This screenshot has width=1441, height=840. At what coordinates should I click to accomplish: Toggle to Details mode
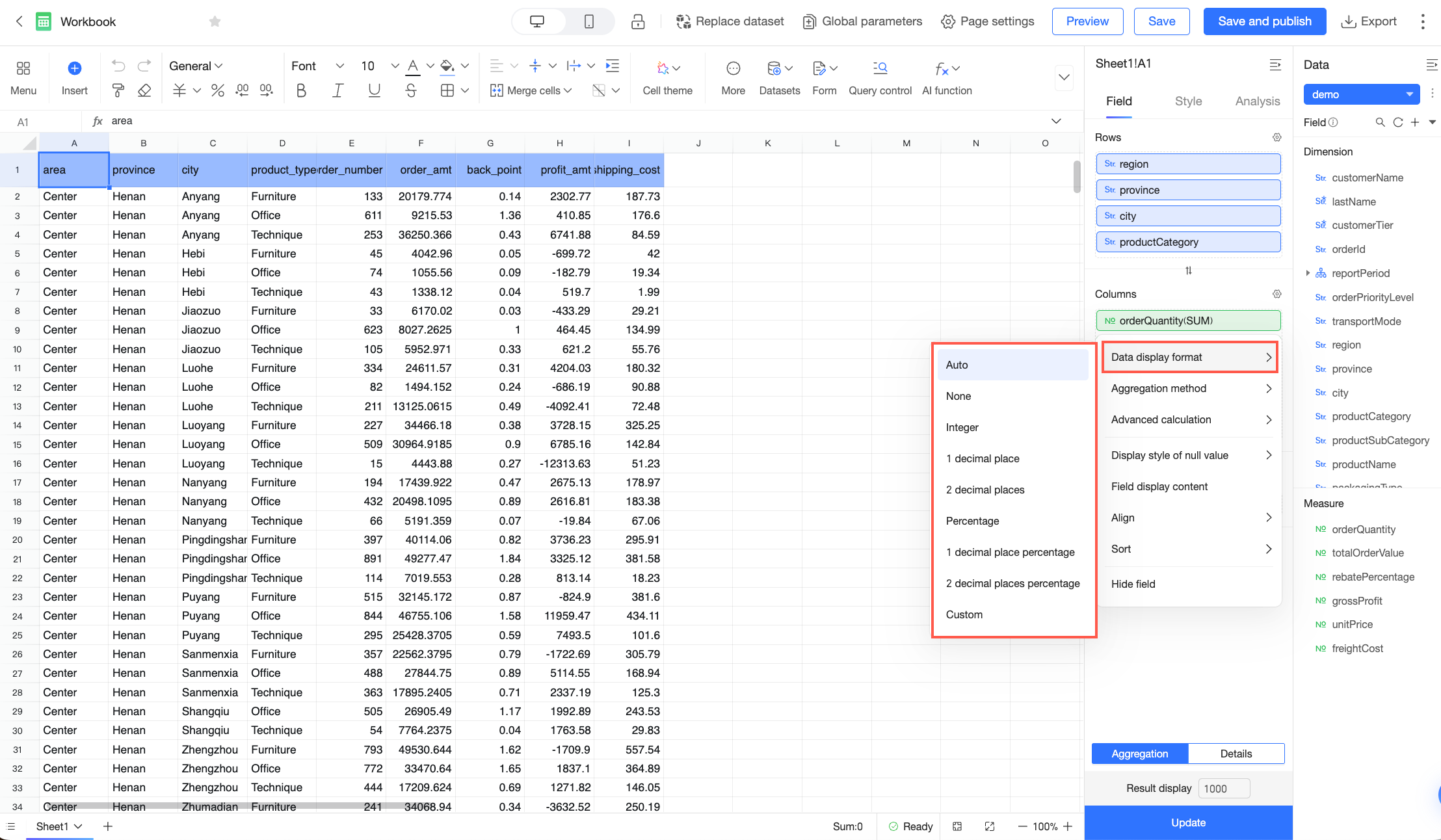click(x=1236, y=754)
